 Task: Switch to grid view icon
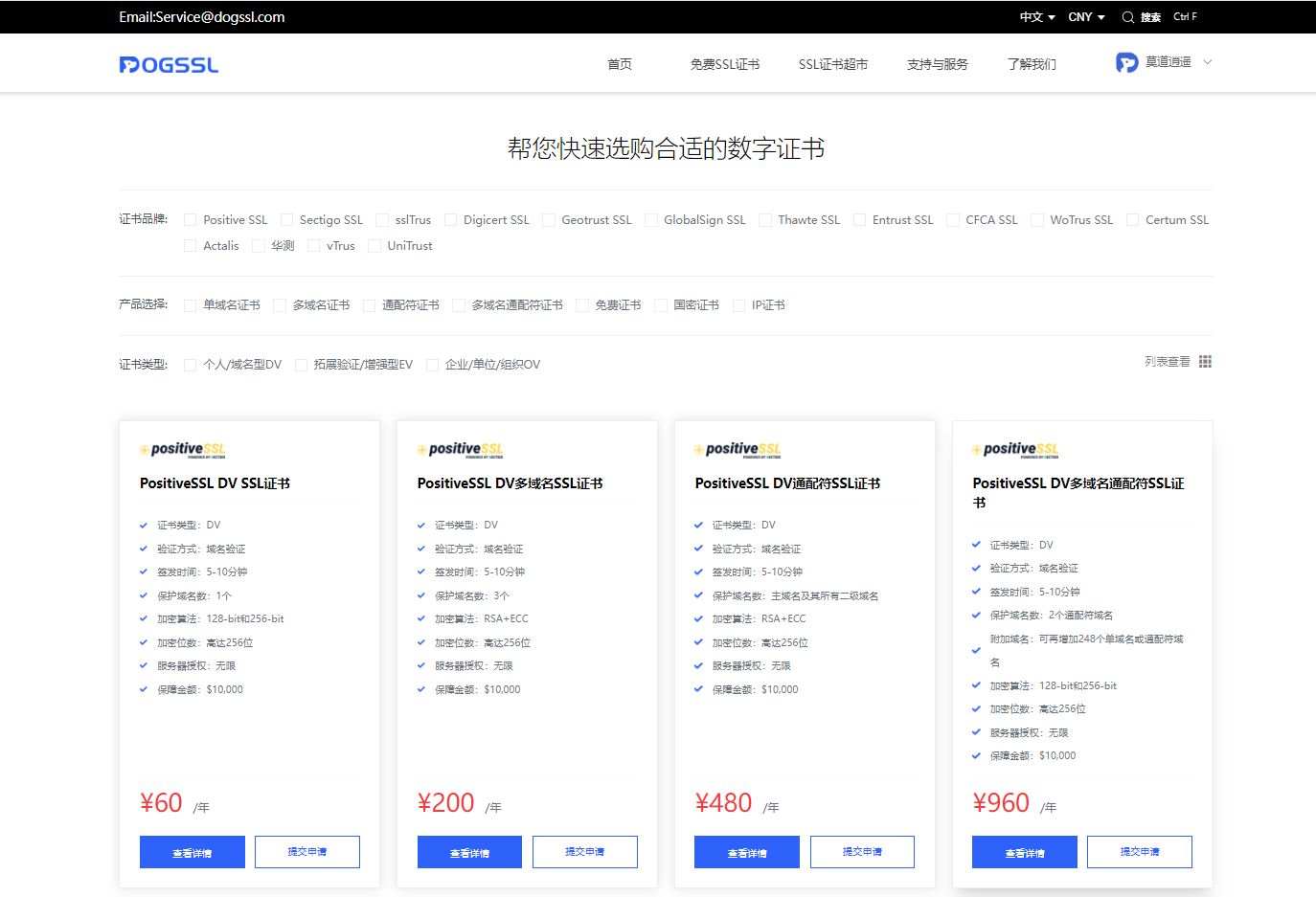[x=1205, y=362]
